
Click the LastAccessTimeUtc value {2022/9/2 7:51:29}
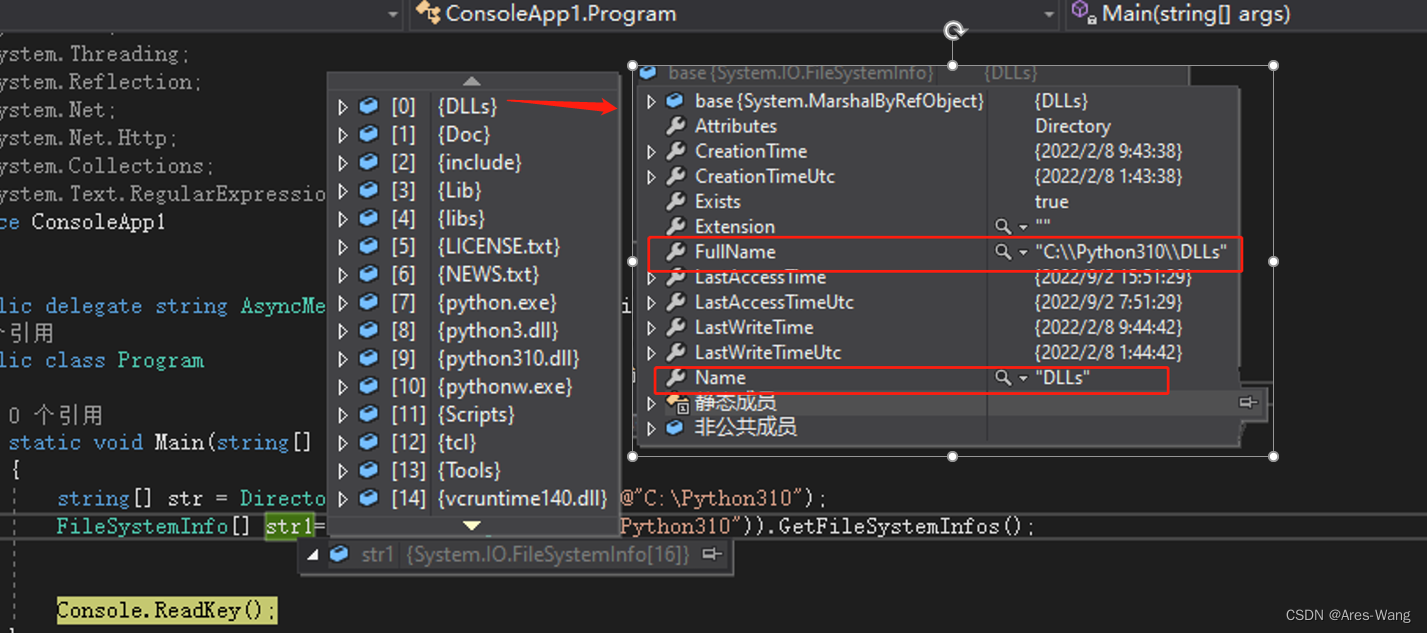tap(1108, 302)
